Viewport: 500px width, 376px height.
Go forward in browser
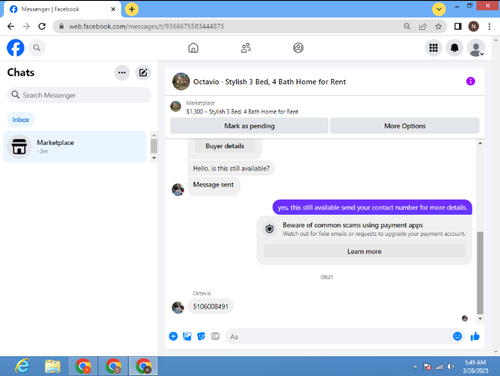click(26, 26)
